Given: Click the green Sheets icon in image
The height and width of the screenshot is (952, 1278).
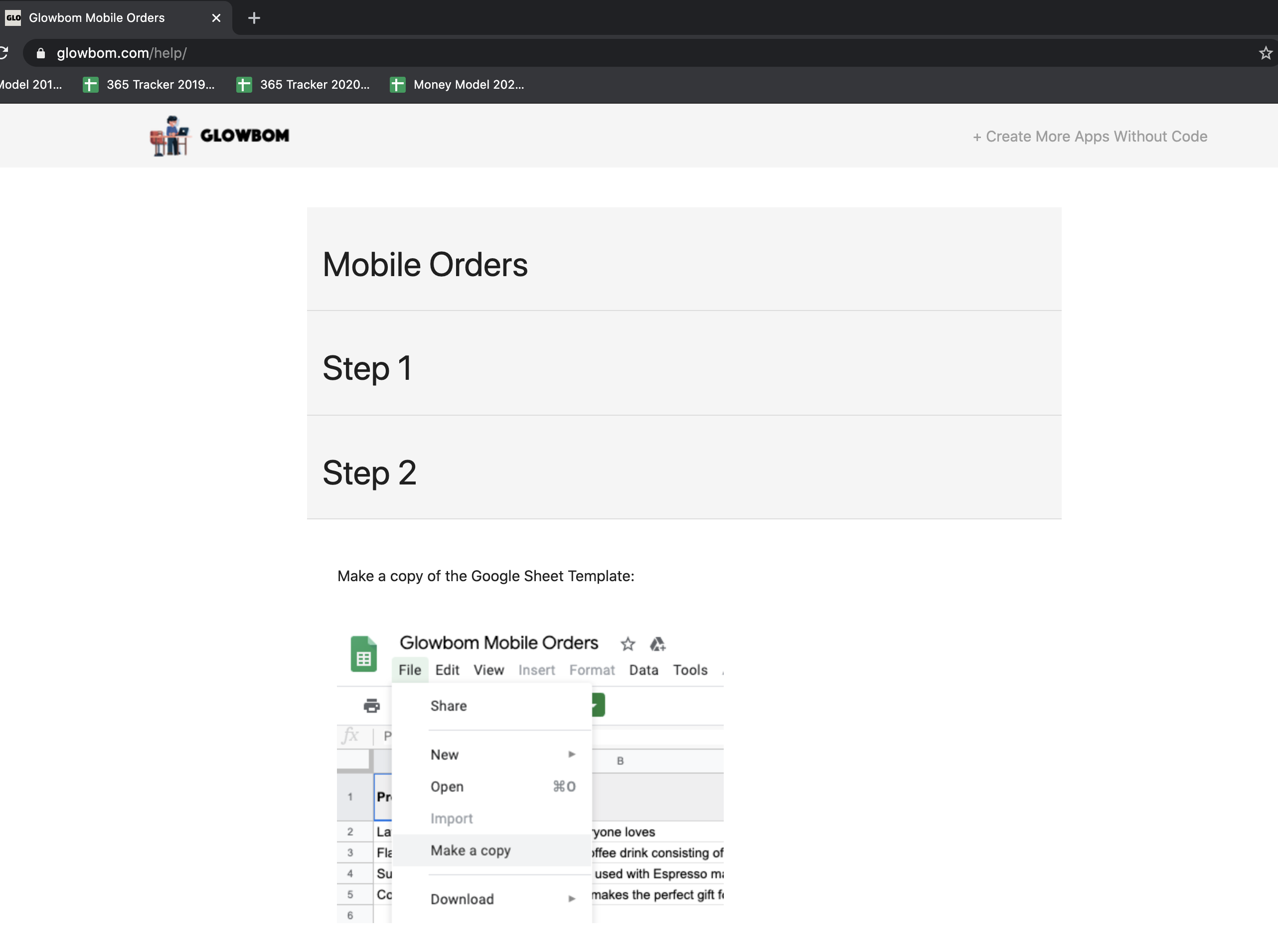Looking at the screenshot, I should click(363, 654).
